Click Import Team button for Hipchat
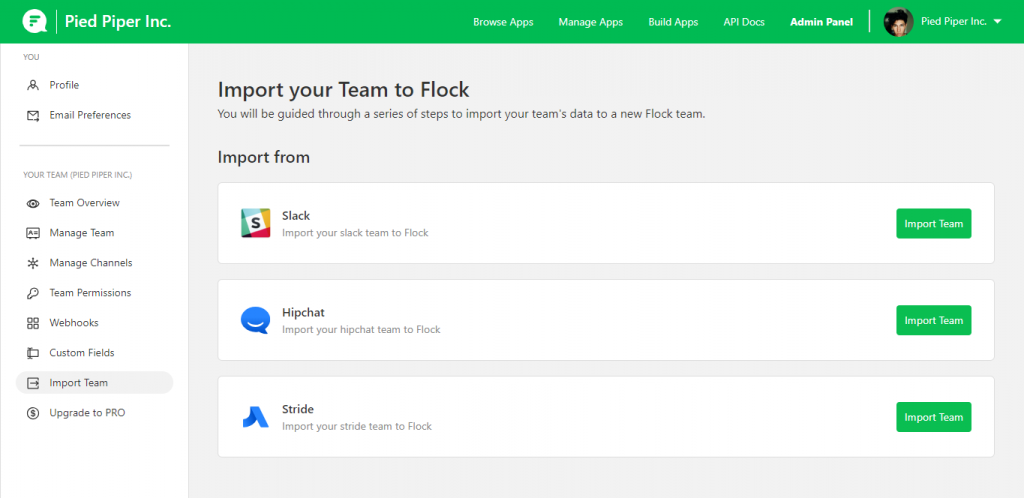 click(933, 320)
